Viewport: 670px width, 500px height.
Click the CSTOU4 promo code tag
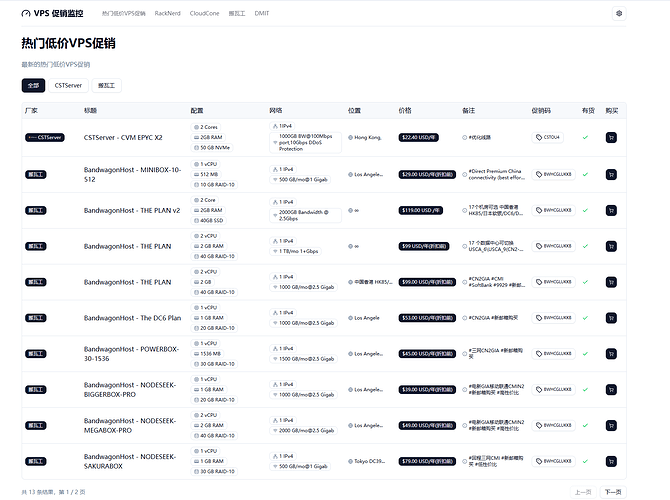coord(547,137)
